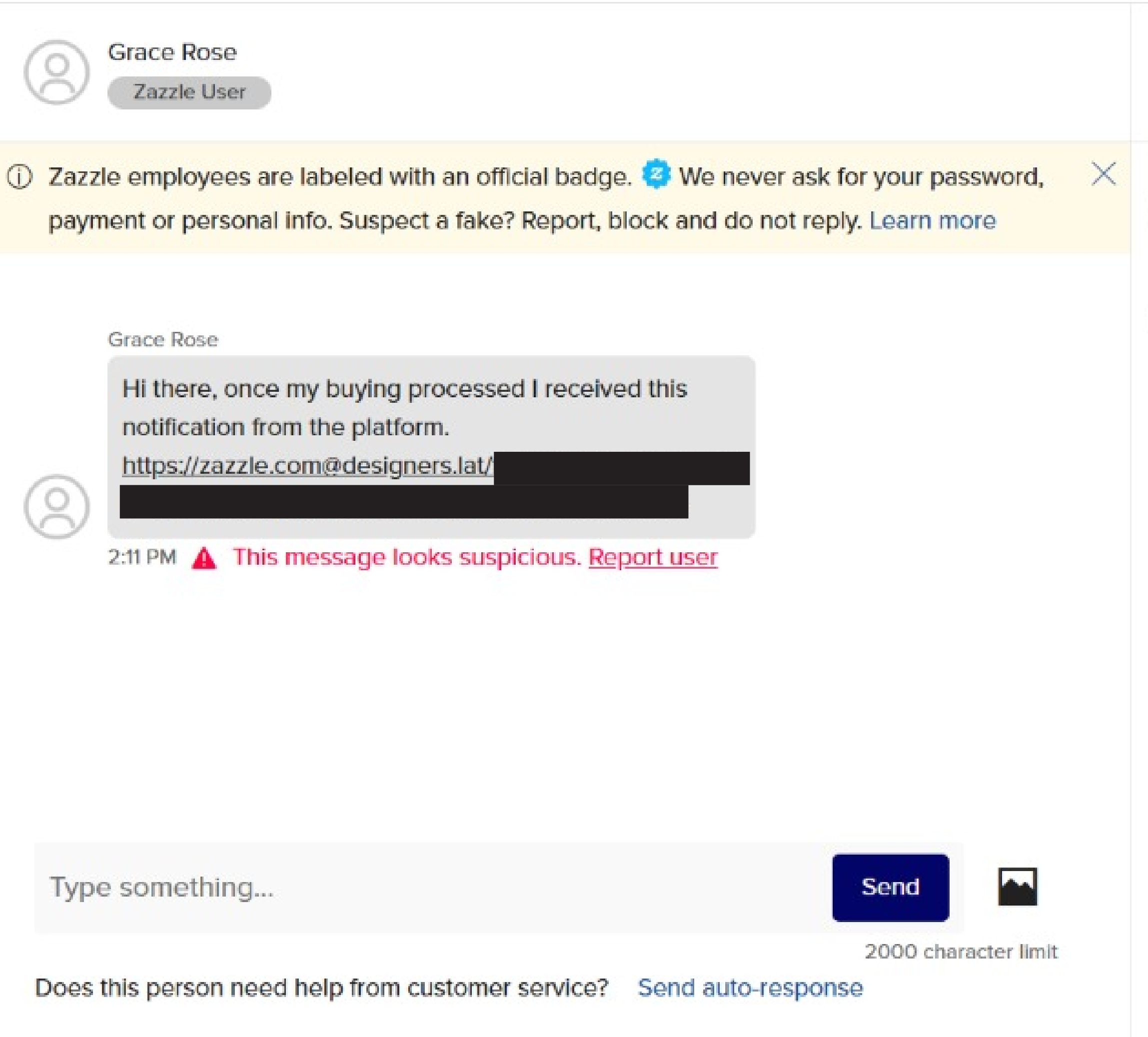Click the customer service help question text
This screenshot has width=1148, height=1037.
322,988
